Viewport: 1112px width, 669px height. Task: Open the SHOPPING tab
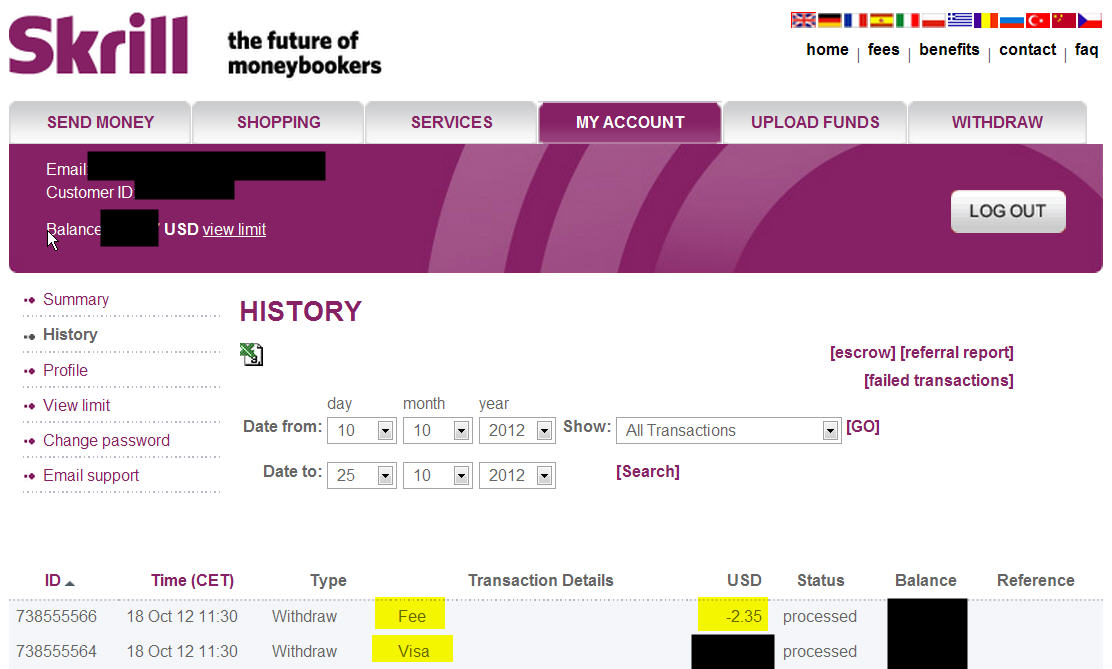pyautogui.click(x=278, y=122)
